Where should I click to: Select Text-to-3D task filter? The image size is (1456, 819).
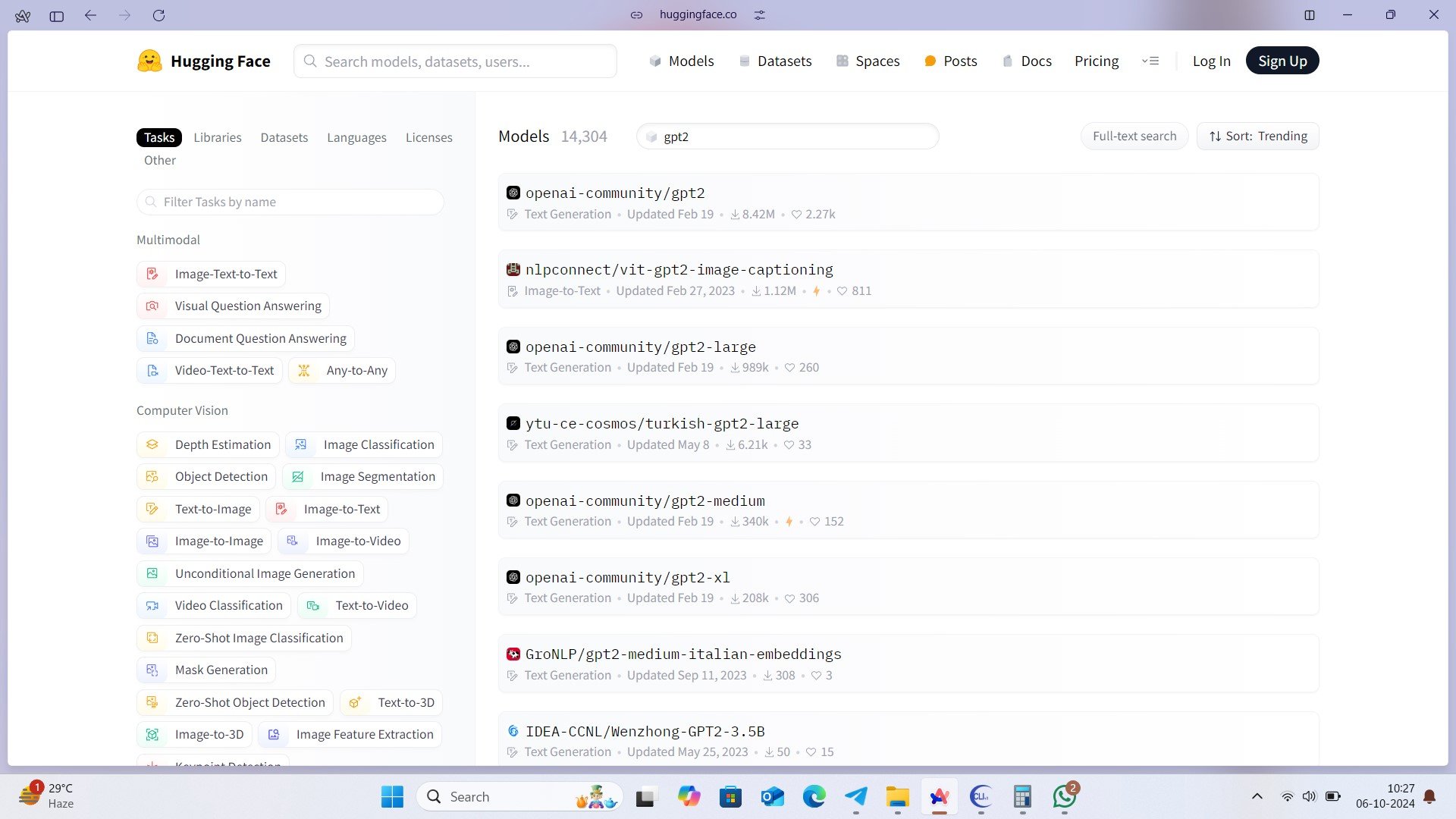[x=391, y=702]
